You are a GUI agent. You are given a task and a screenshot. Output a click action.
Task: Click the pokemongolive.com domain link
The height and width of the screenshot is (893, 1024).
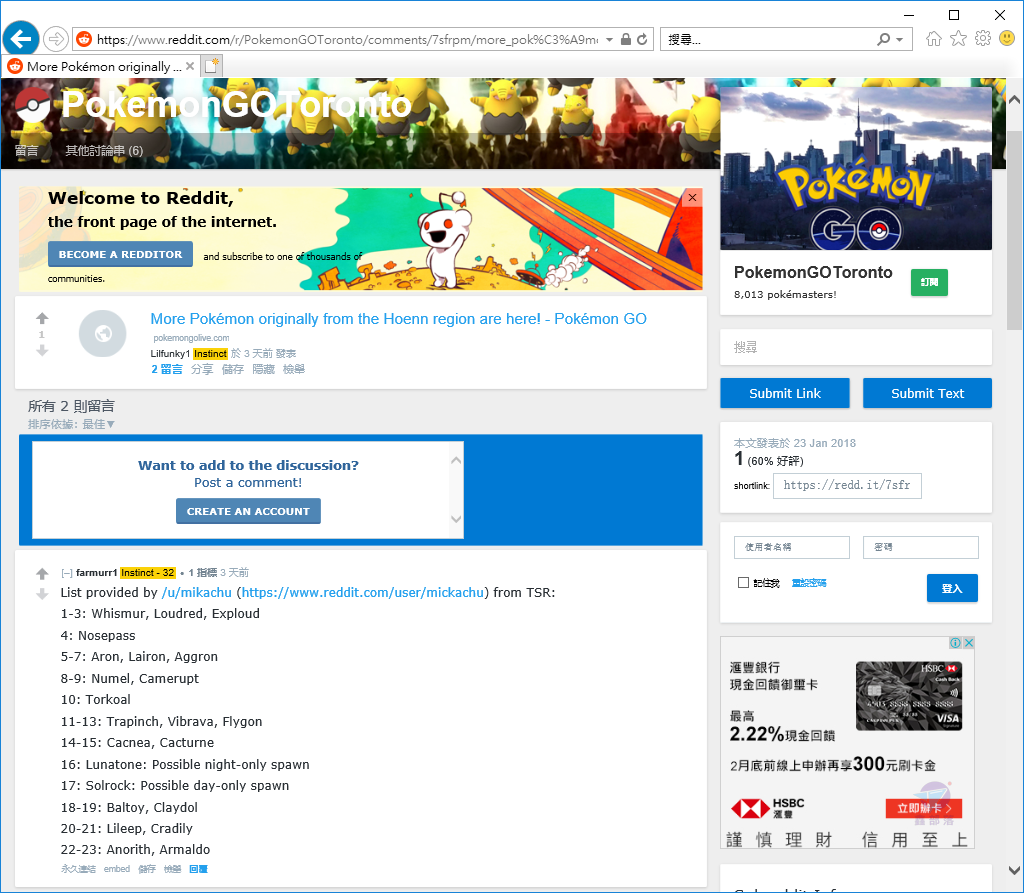[191, 338]
